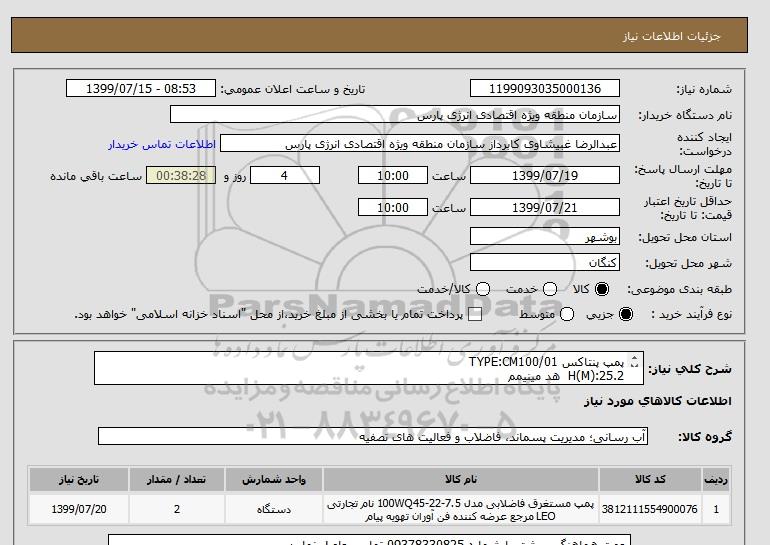The width and height of the screenshot is (770, 545).
Task: Click the buyer organization name field
Action: click(x=395, y=114)
